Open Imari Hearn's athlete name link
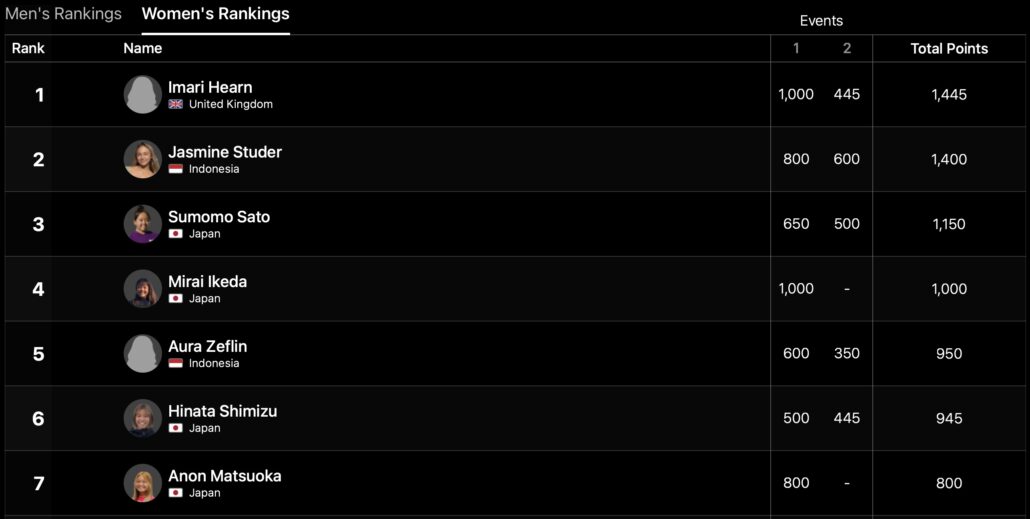This screenshot has width=1030, height=519. pyautogui.click(x=210, y=87)
